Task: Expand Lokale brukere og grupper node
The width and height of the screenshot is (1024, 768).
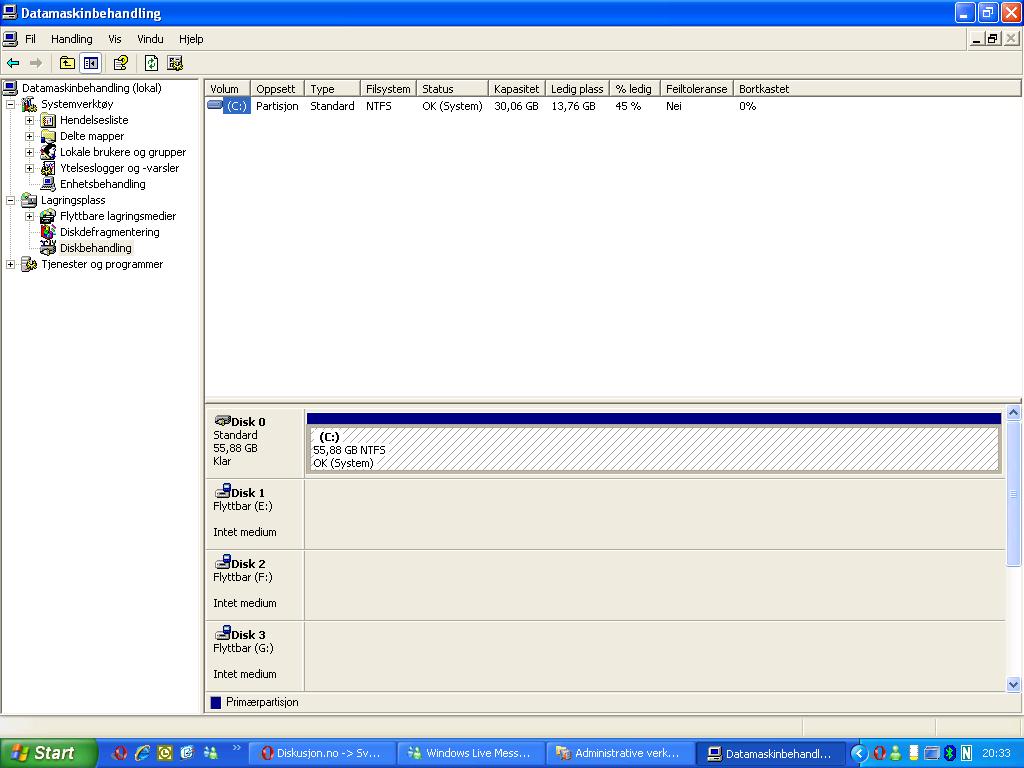Action: tap(29, 152)
